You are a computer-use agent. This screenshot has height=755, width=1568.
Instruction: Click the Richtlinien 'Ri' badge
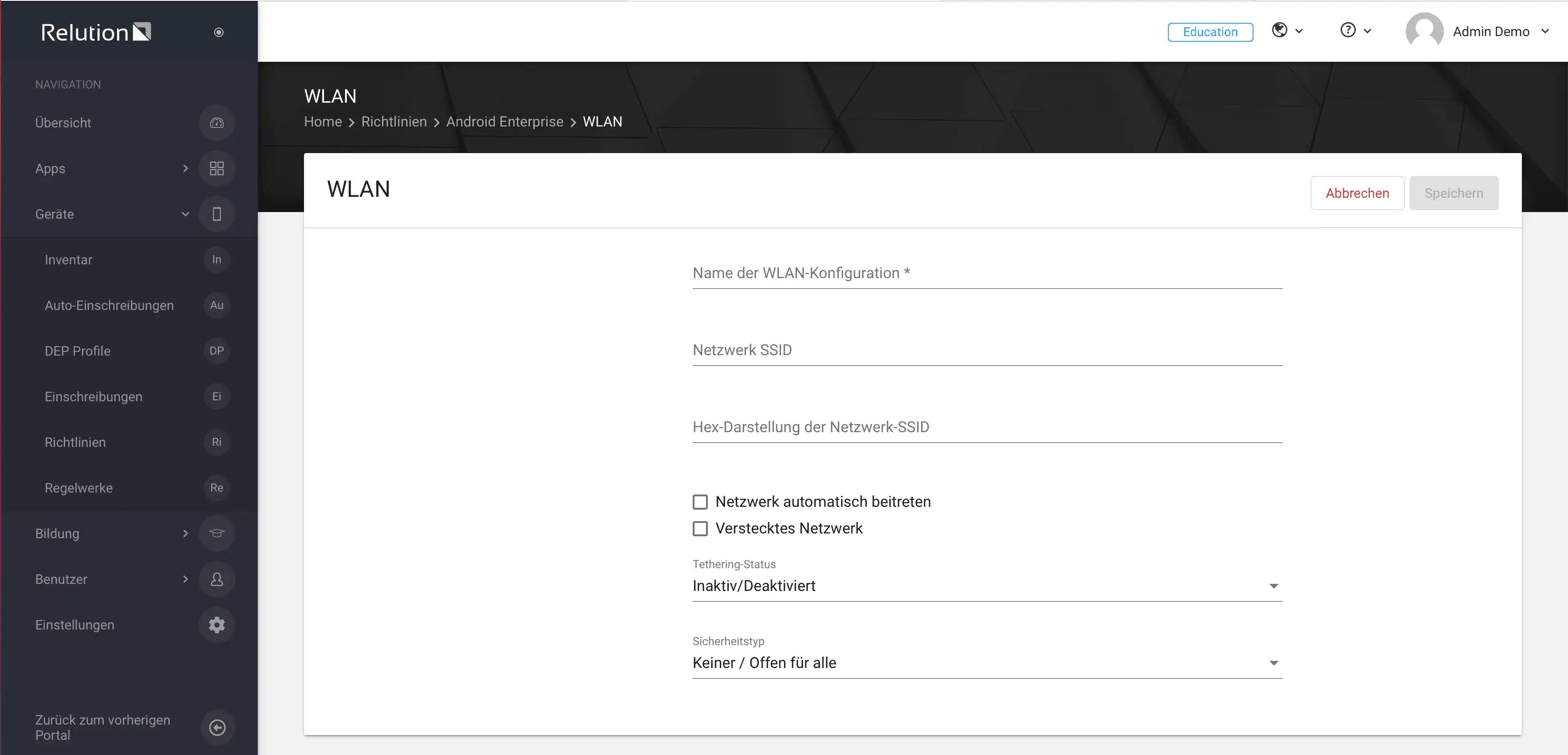pos(217,442)
